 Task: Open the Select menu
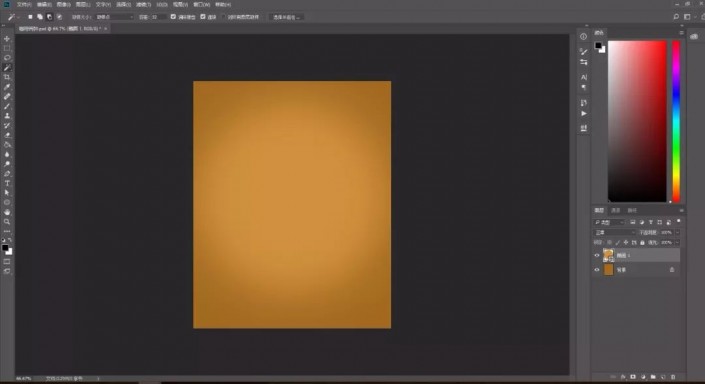(123, 4)
